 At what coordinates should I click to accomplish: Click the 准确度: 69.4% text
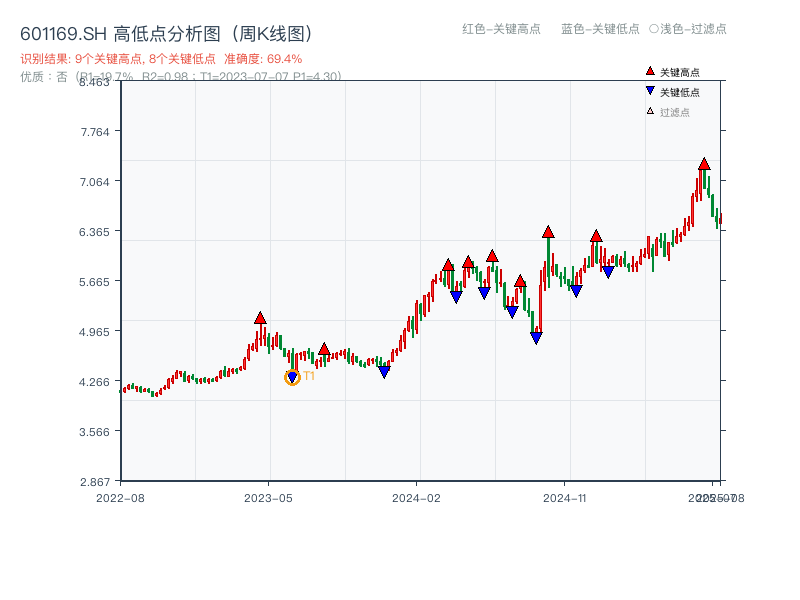click(x=263, y=59)
